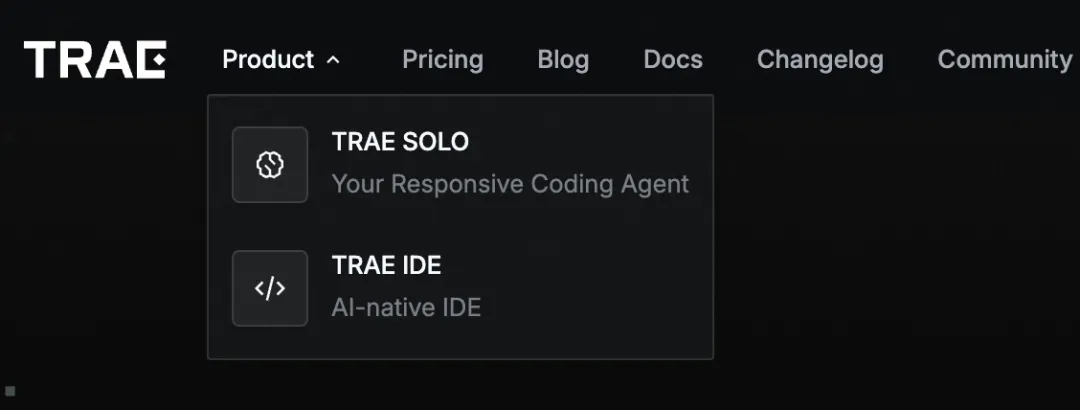Click the TRAE SOLO swirl icon
The height and width of the screenshot is (410, 1080).
tap(270, 165)
